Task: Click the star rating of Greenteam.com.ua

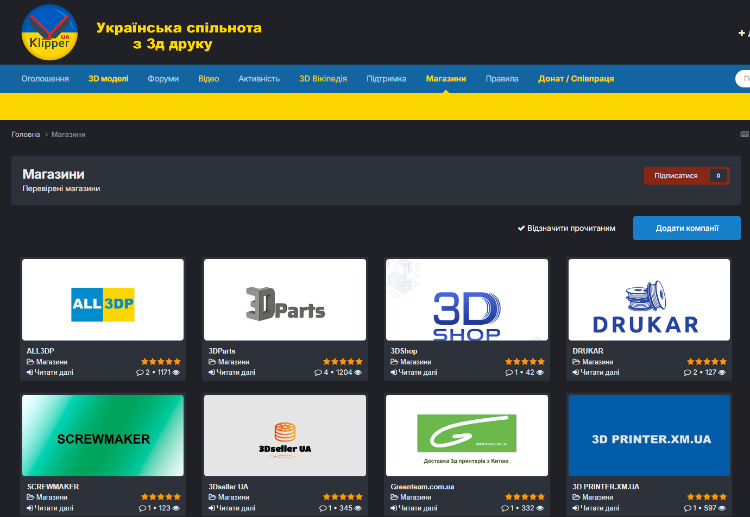Action: (x=525, y=497)
